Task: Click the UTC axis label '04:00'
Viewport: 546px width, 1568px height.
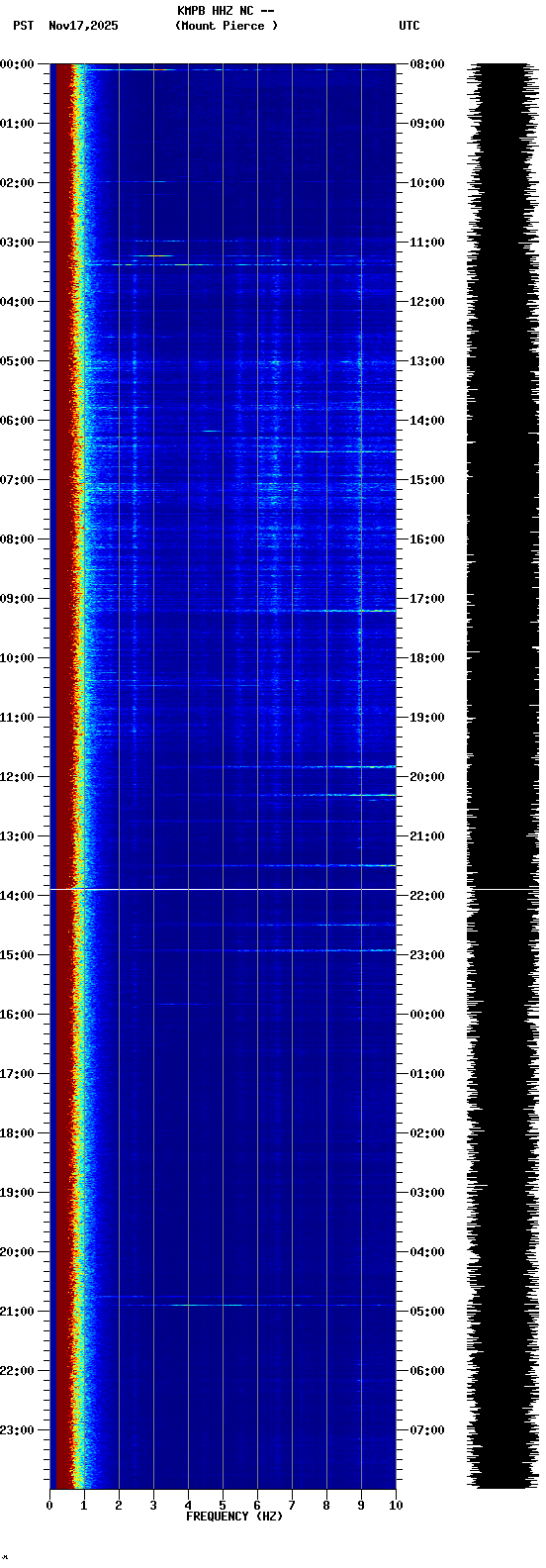Action: pos(427,1252)
